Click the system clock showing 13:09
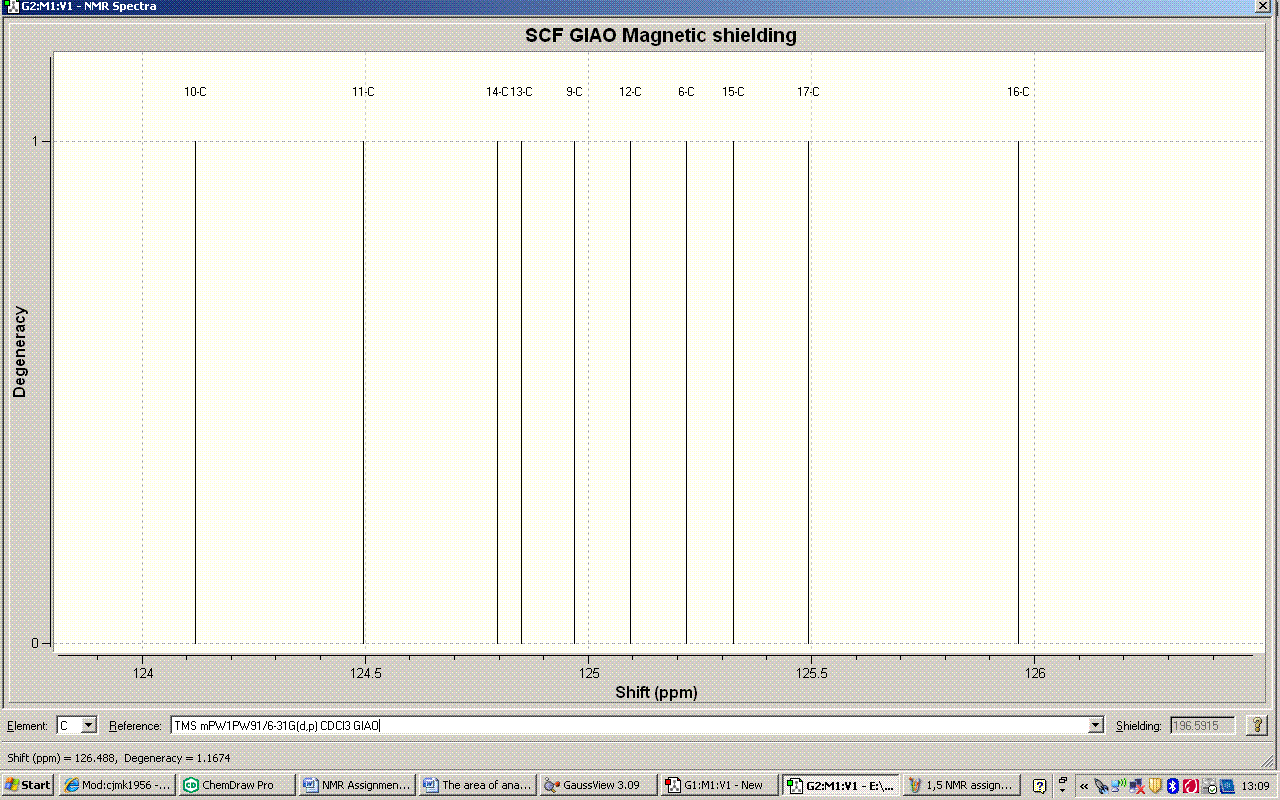 (1255, 786)
